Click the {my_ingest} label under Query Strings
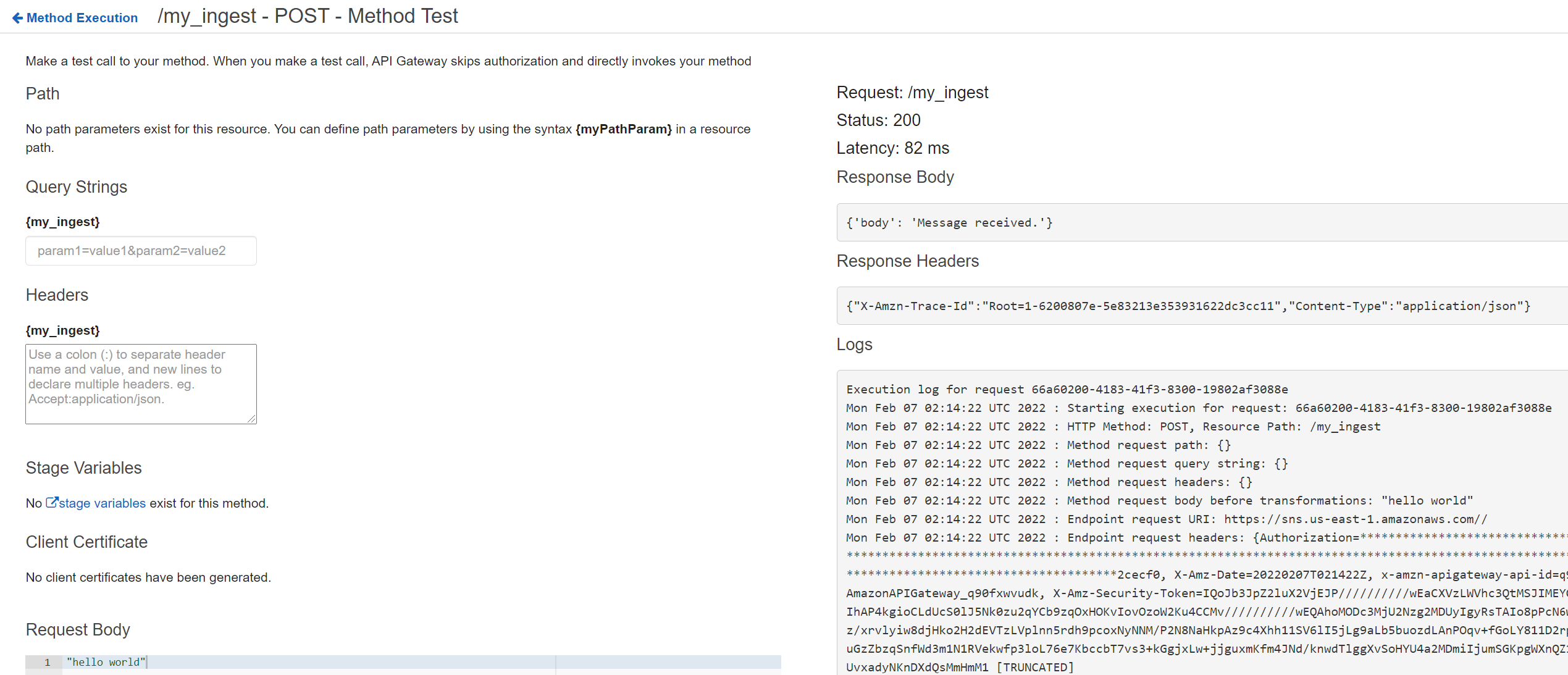The image size is (1568, 675). pos(62,222)
